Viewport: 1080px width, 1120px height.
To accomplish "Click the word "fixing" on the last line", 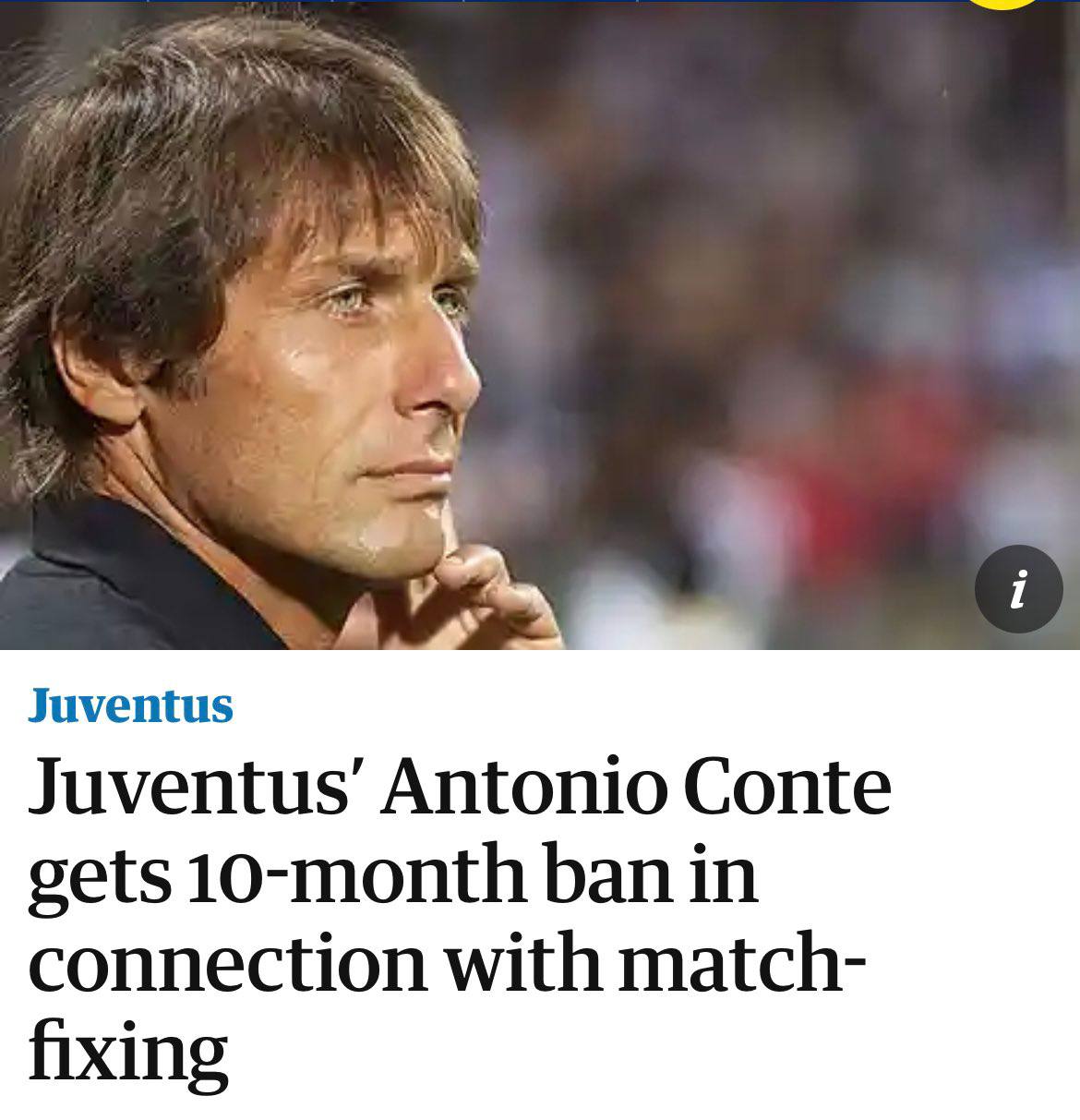I will tap(127, 1051).
